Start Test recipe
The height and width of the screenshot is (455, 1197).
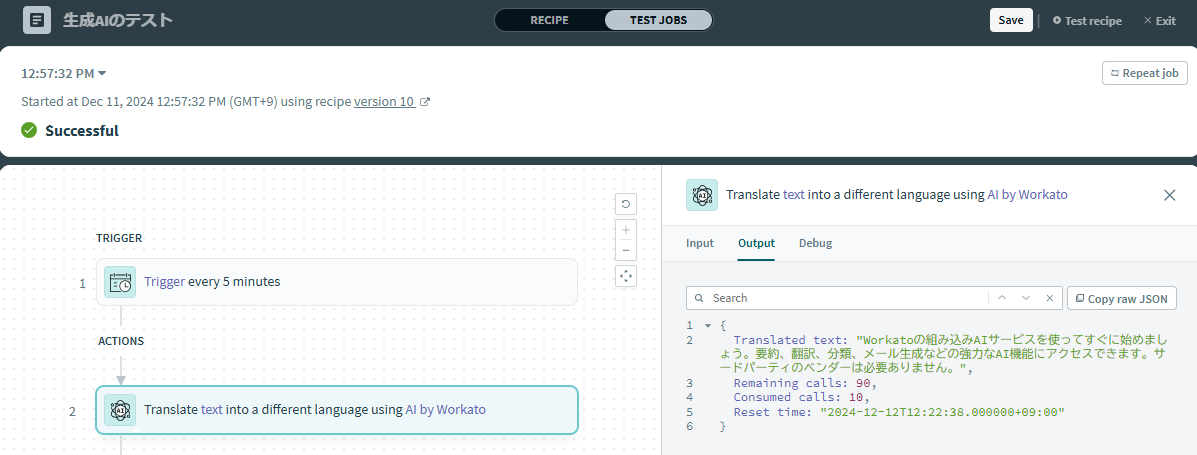[1087, 21]
